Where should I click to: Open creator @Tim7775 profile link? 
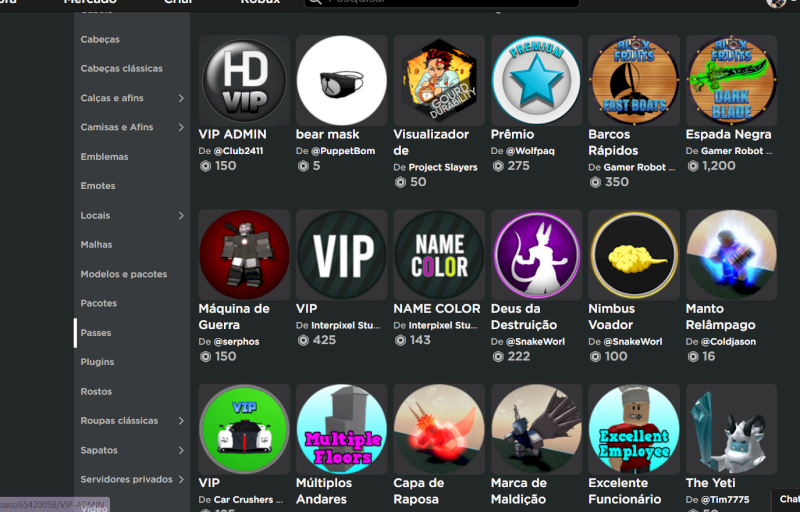725,500
